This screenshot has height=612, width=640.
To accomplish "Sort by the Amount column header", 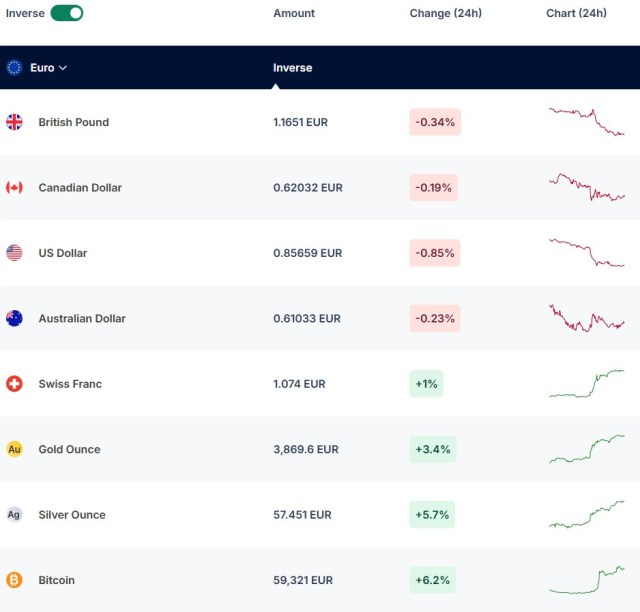I will (294, 13).
